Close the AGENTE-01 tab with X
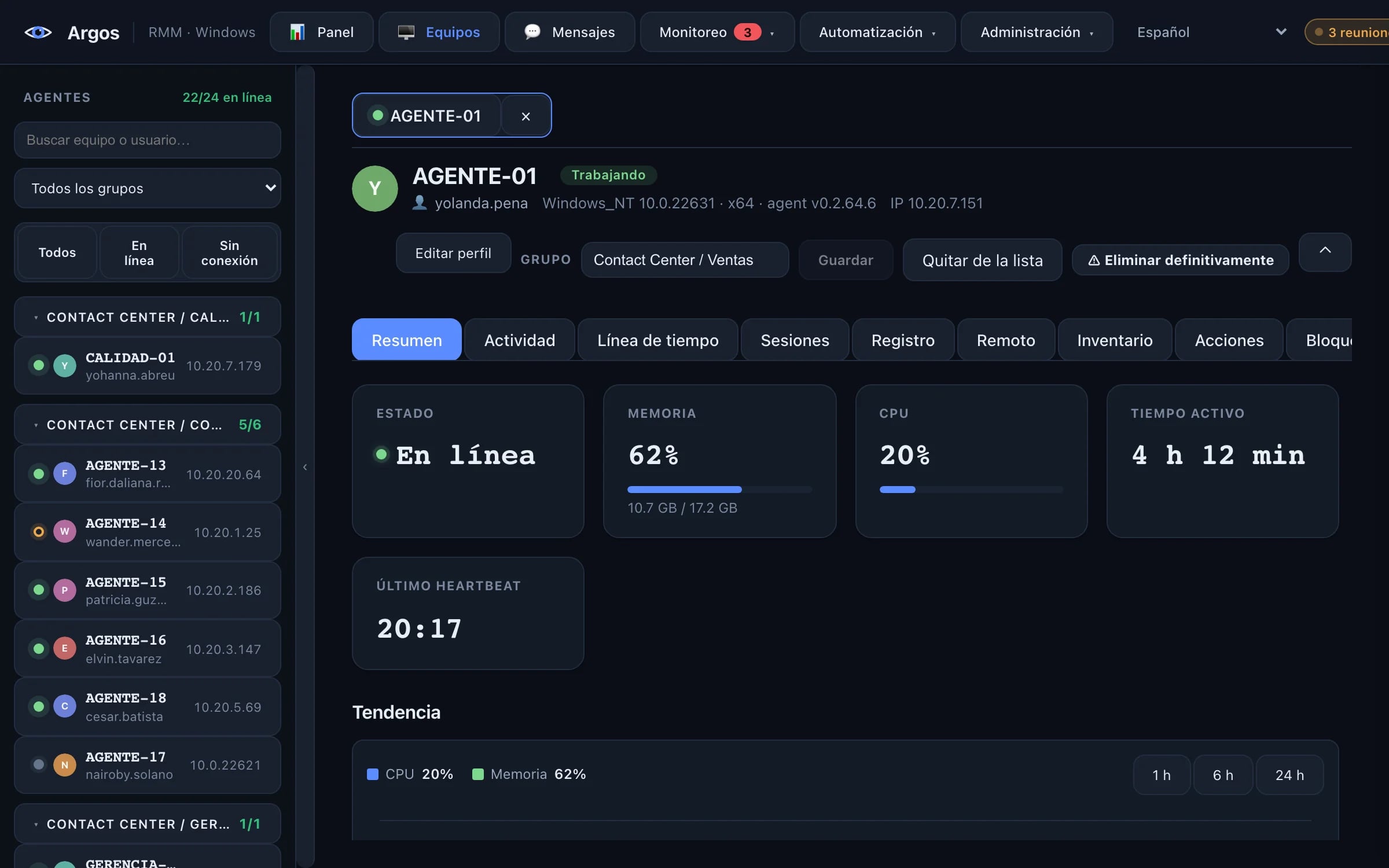Viewport: 1389px width, 868px height. (x=526, y=116)
